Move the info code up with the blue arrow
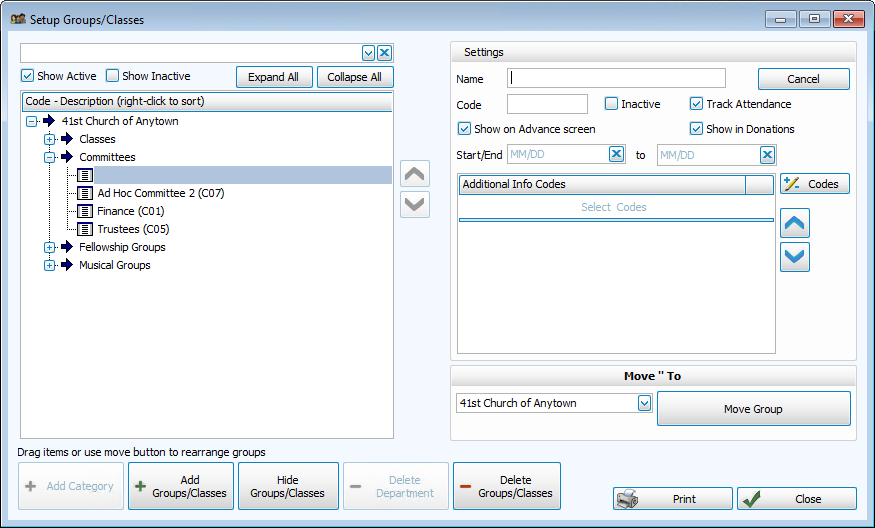Image resolution: width=875 pixels, height=528 pixels. click(x=794, y=224)
